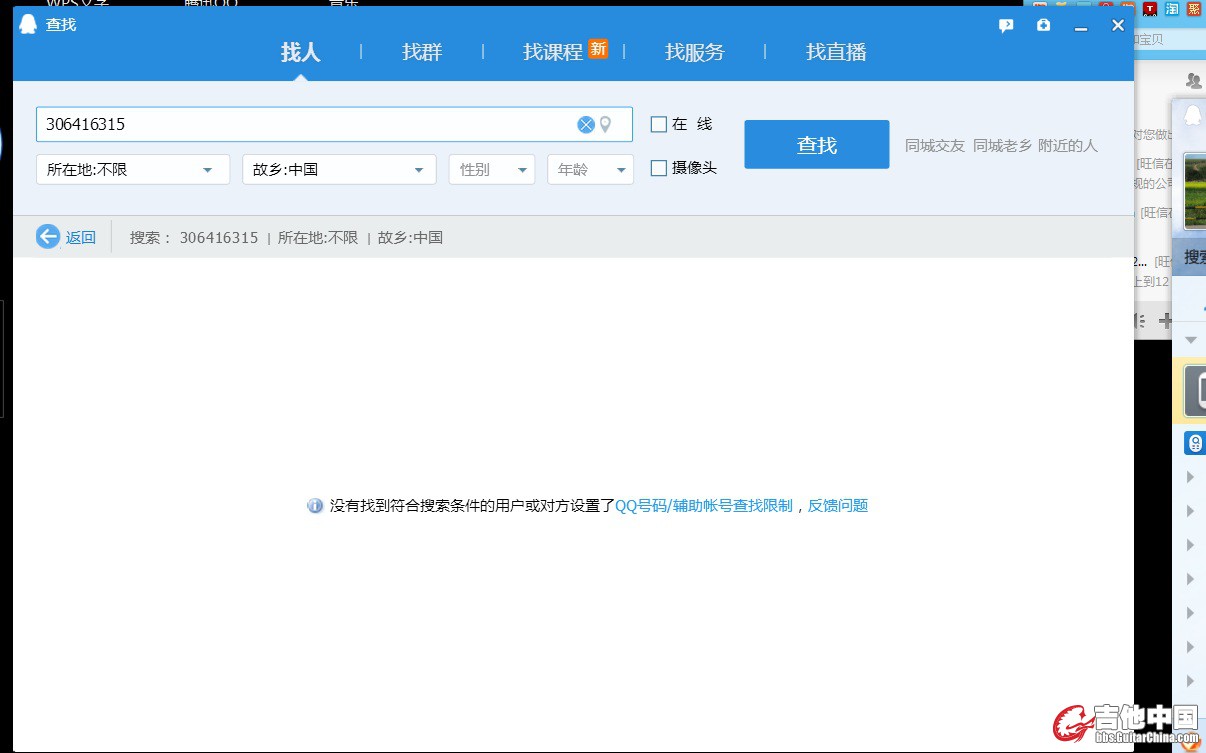Switch to the 找群 tab

pos(422,52)
